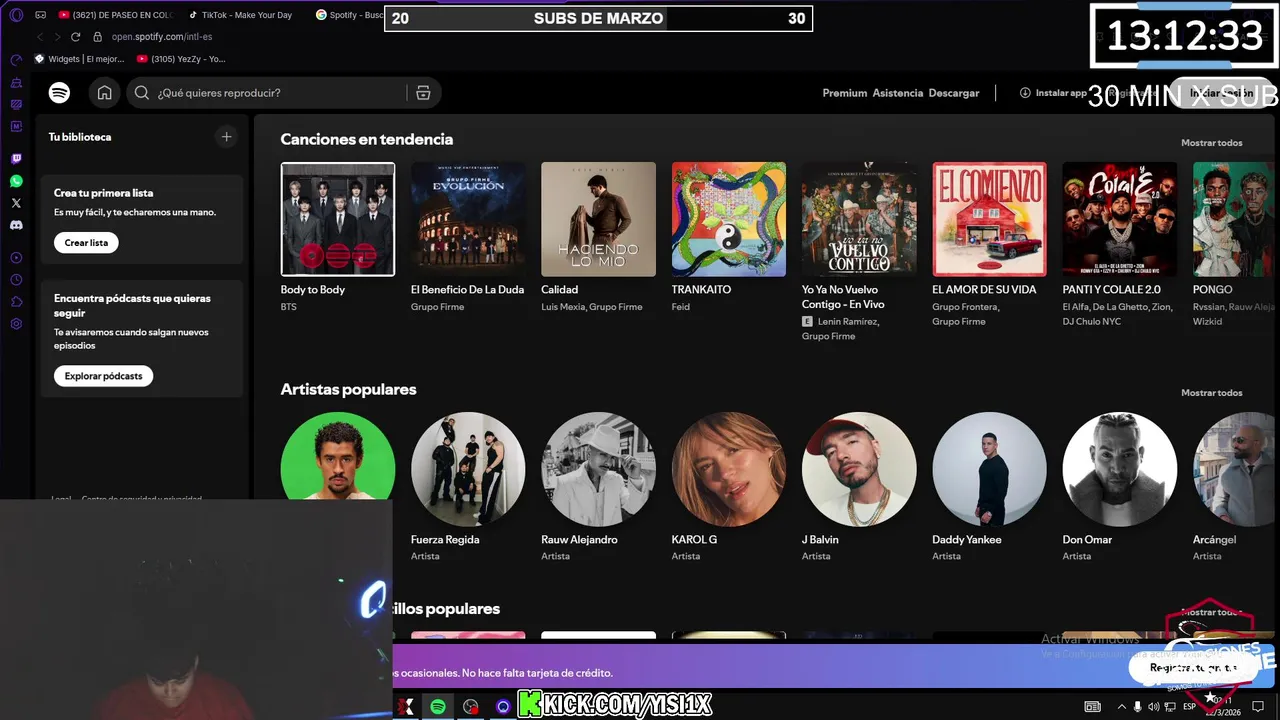Open extensions cube icon in sidebar
The image size is (1280, 720).
click(16, 302)
